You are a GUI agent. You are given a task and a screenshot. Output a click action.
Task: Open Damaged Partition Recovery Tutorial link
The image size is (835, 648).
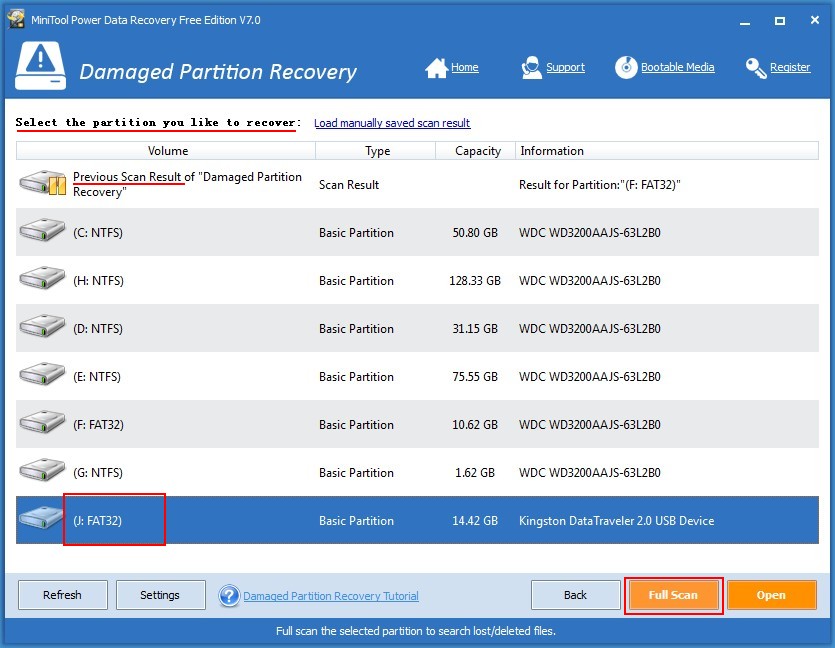point(331,596)
